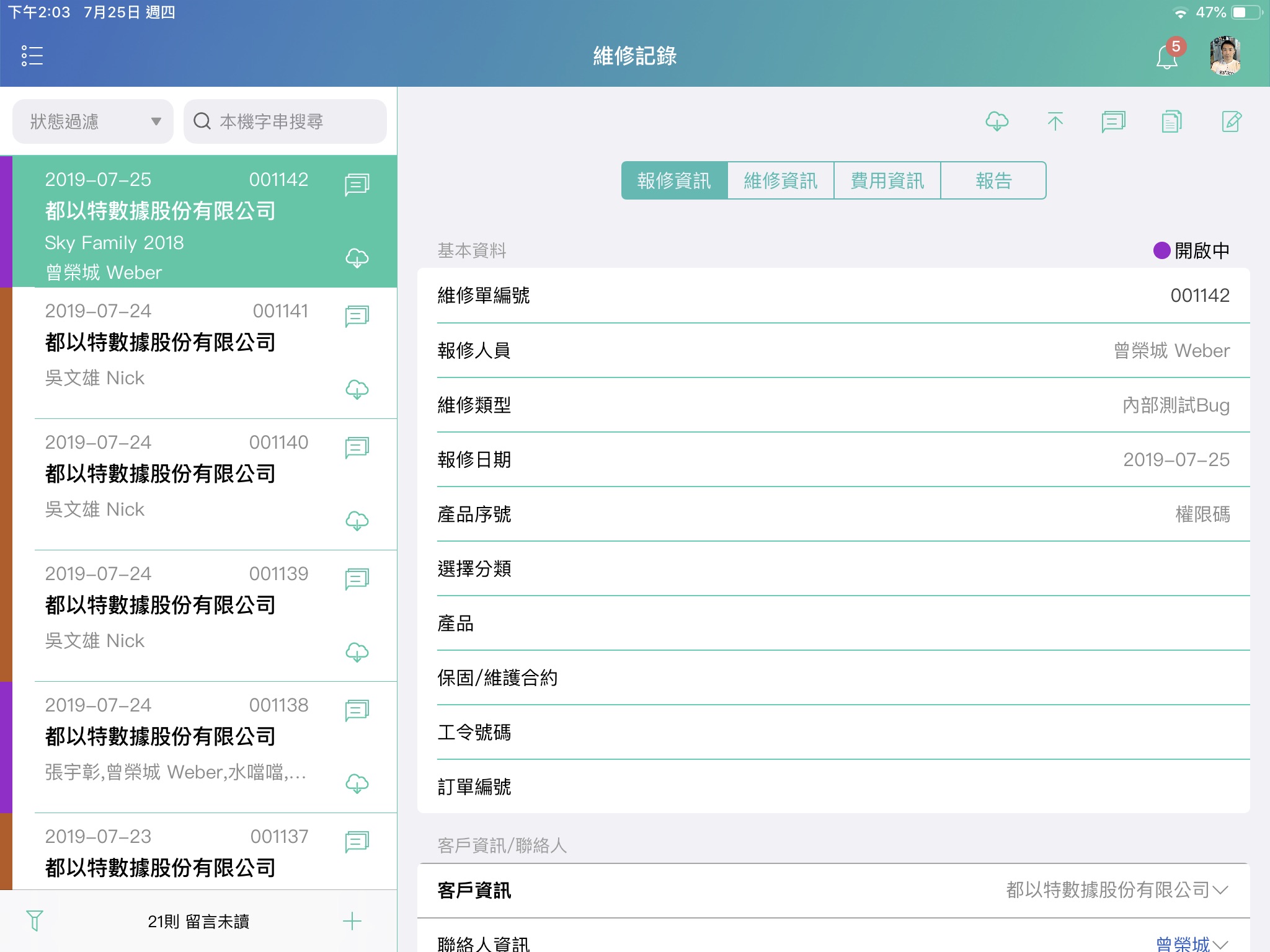Open notifications bell with 5 badge
Image resolution: width=1270 pixels, height=952 pixels.
point(1170,55)
